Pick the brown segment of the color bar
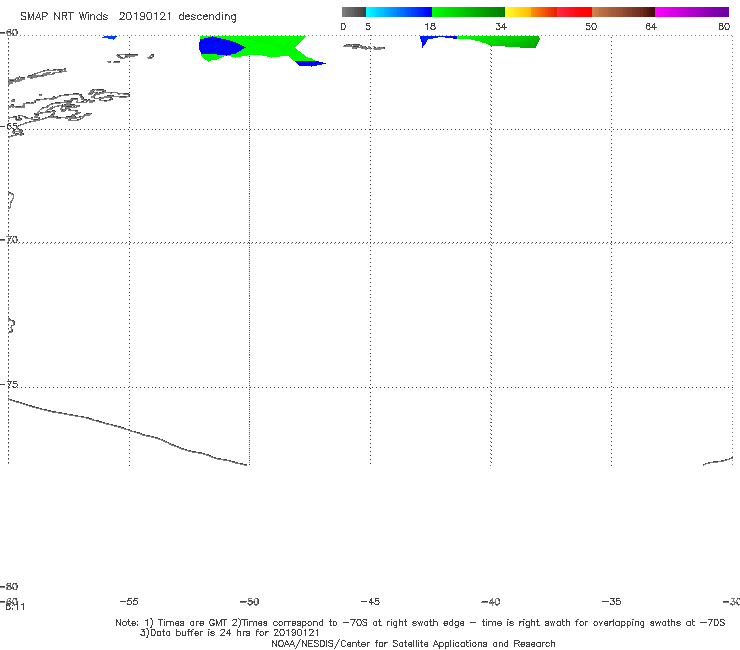 [x=623, y=12]
